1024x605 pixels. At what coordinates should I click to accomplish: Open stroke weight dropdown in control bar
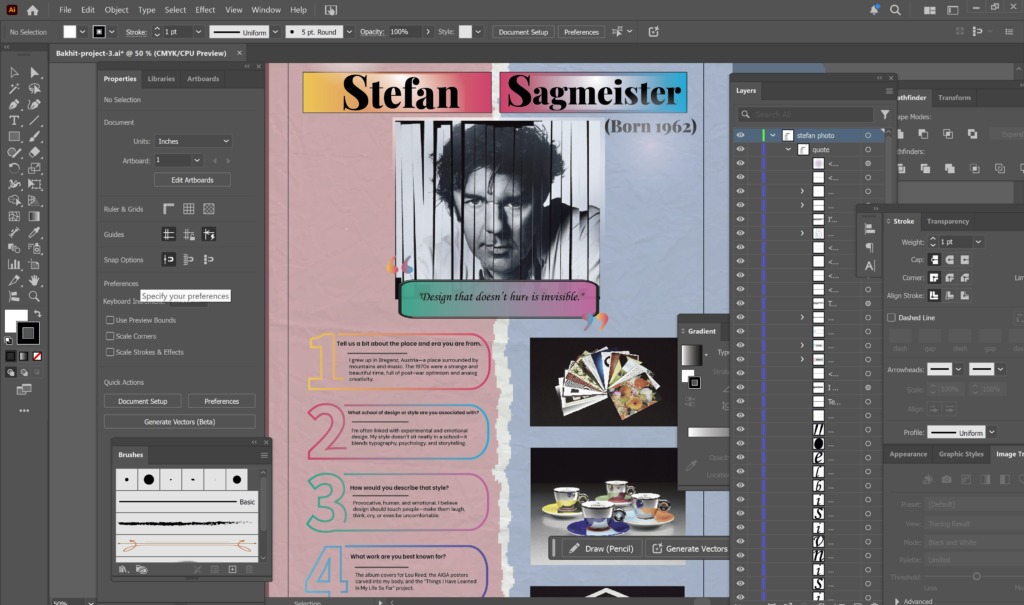198,31
